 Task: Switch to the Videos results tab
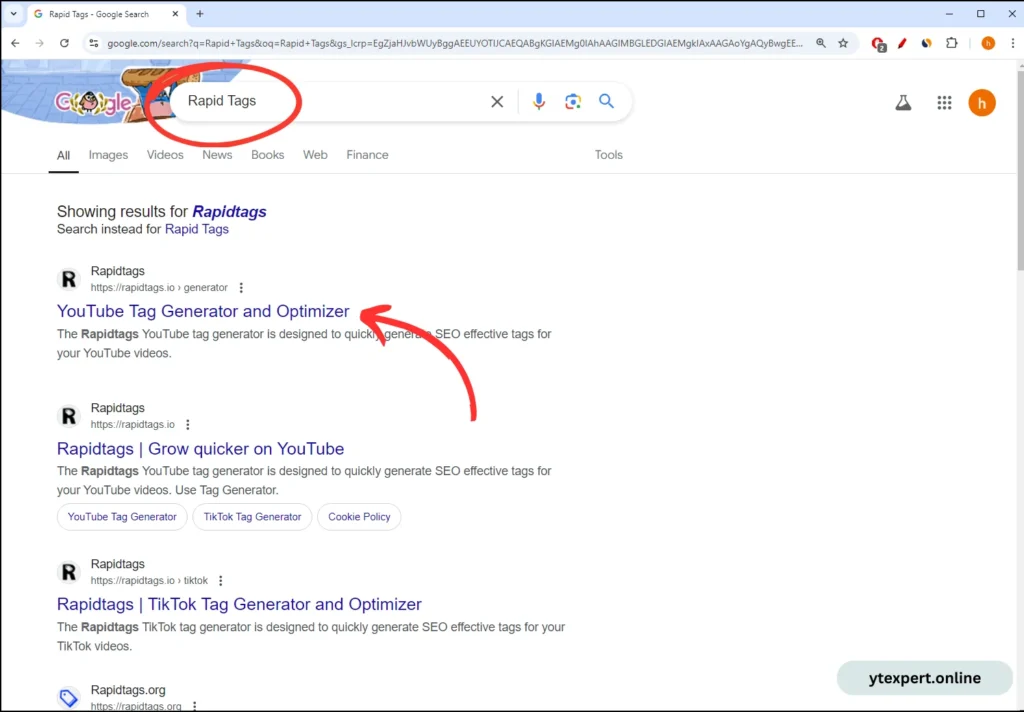click(165, 155)
